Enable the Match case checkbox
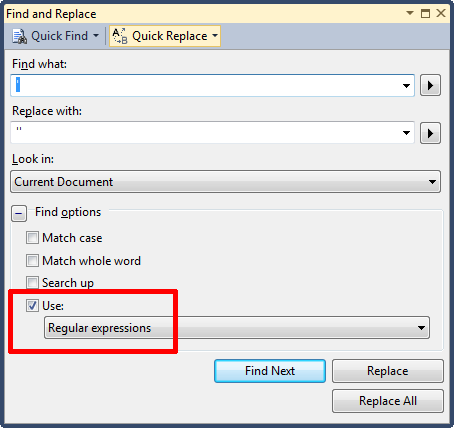The image size is (454, 428). [x=32, y=238]
